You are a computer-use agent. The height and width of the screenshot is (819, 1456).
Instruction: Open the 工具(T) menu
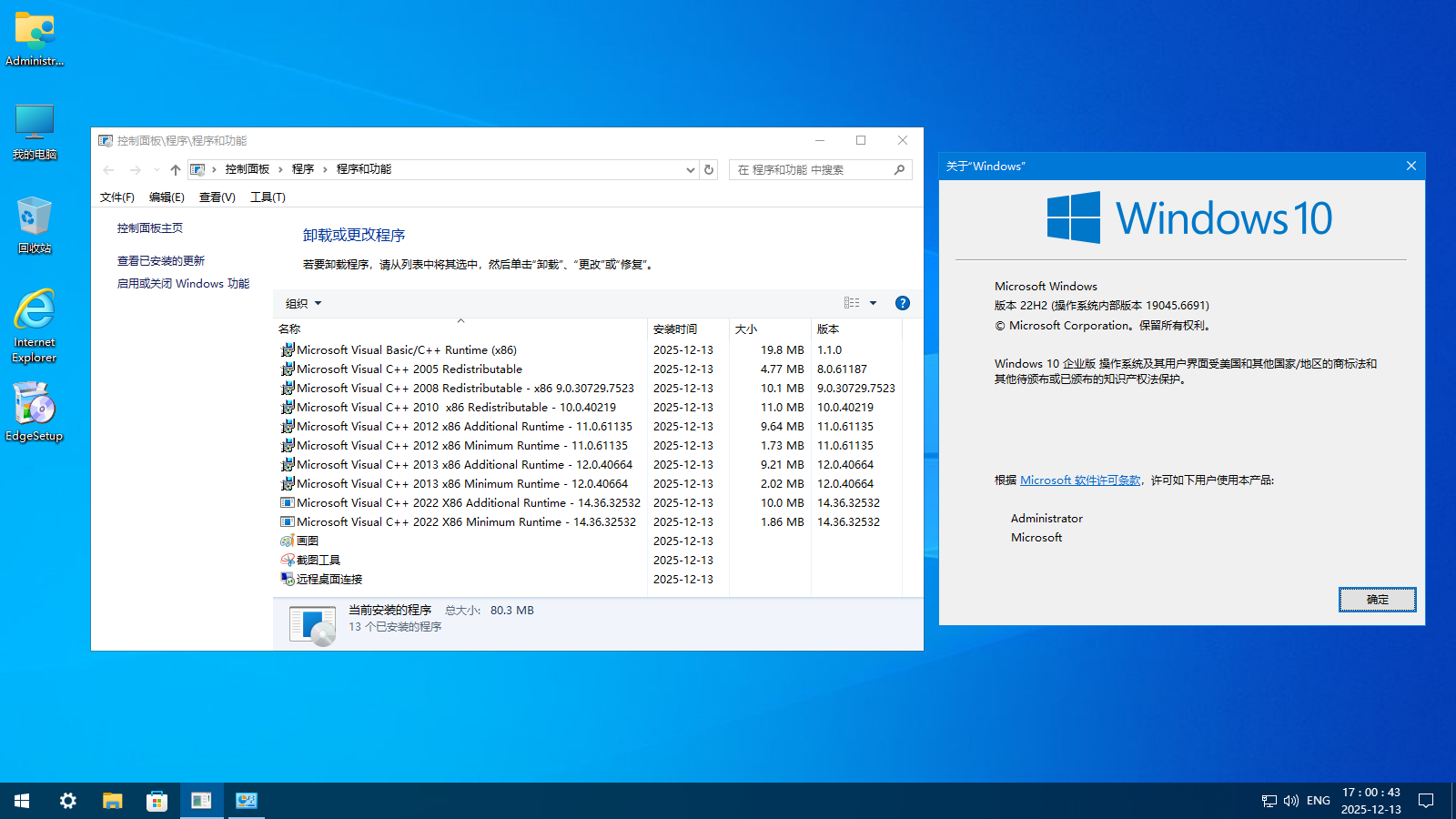click(268, 197)
